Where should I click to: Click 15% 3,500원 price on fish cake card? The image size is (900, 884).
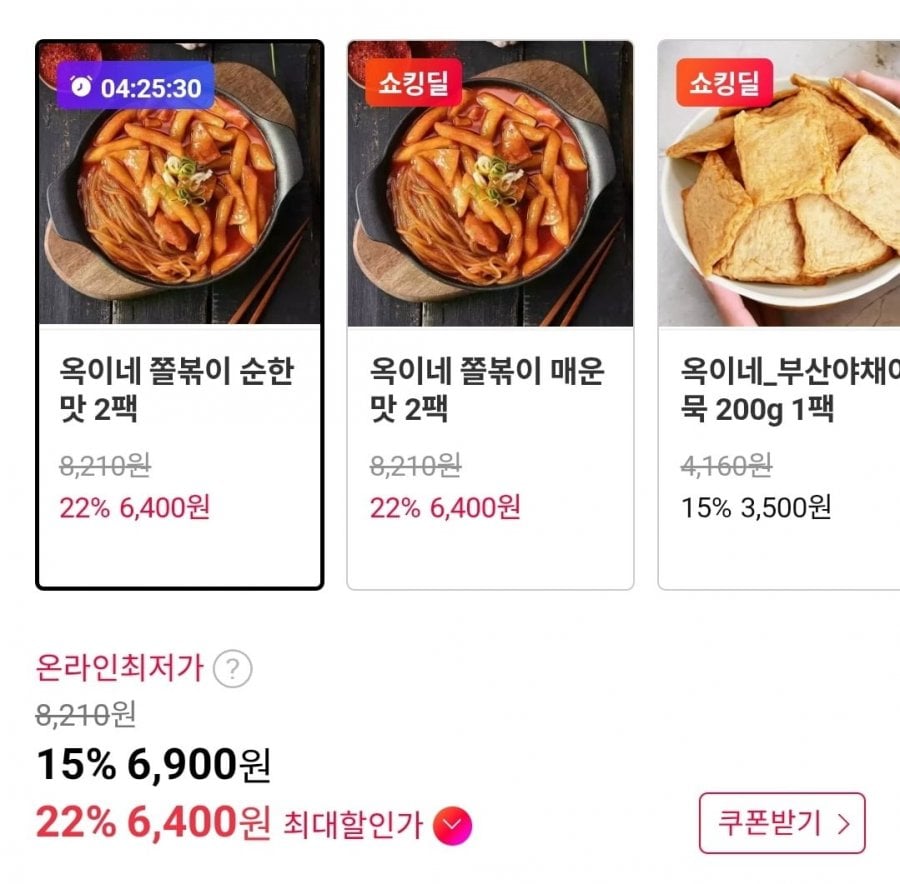click(756, 507)
